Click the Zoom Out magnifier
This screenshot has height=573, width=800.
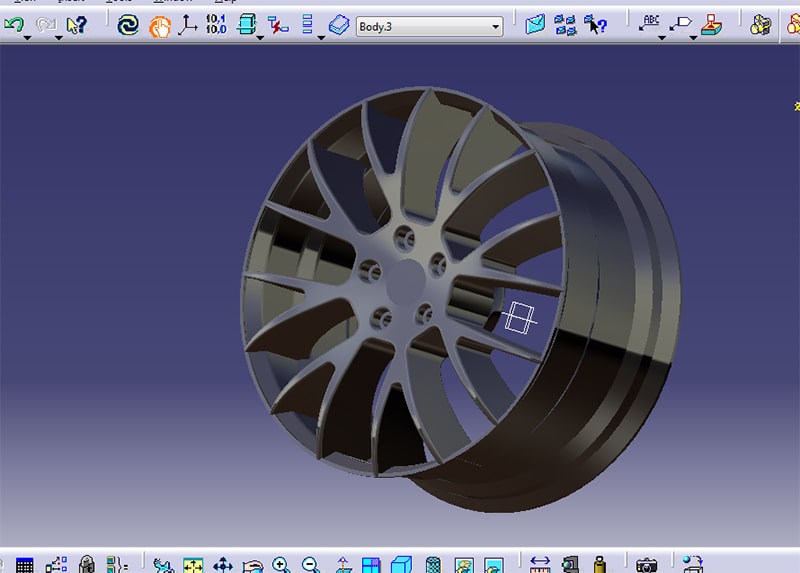(311, 565)
